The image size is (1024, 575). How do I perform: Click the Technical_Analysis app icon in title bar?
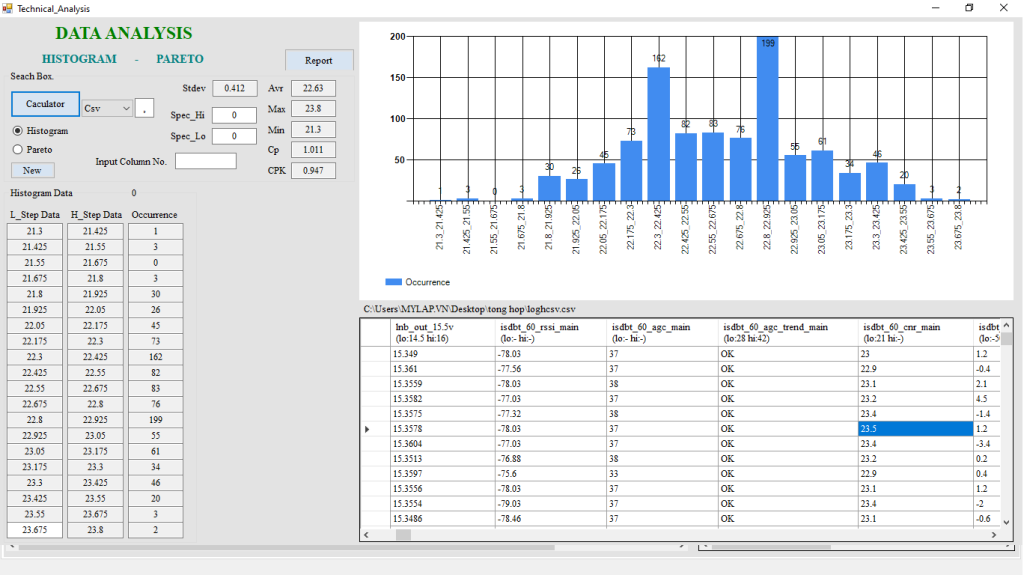8,8
